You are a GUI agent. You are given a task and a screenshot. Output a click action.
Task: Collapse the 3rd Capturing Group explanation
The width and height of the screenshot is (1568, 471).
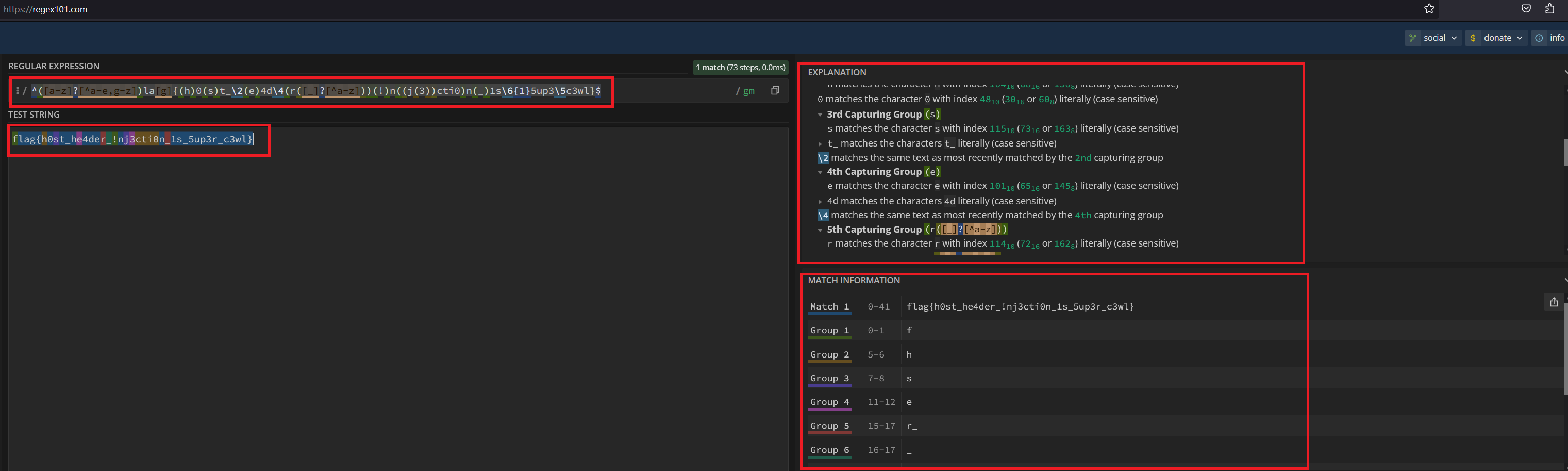click(820, 115)
